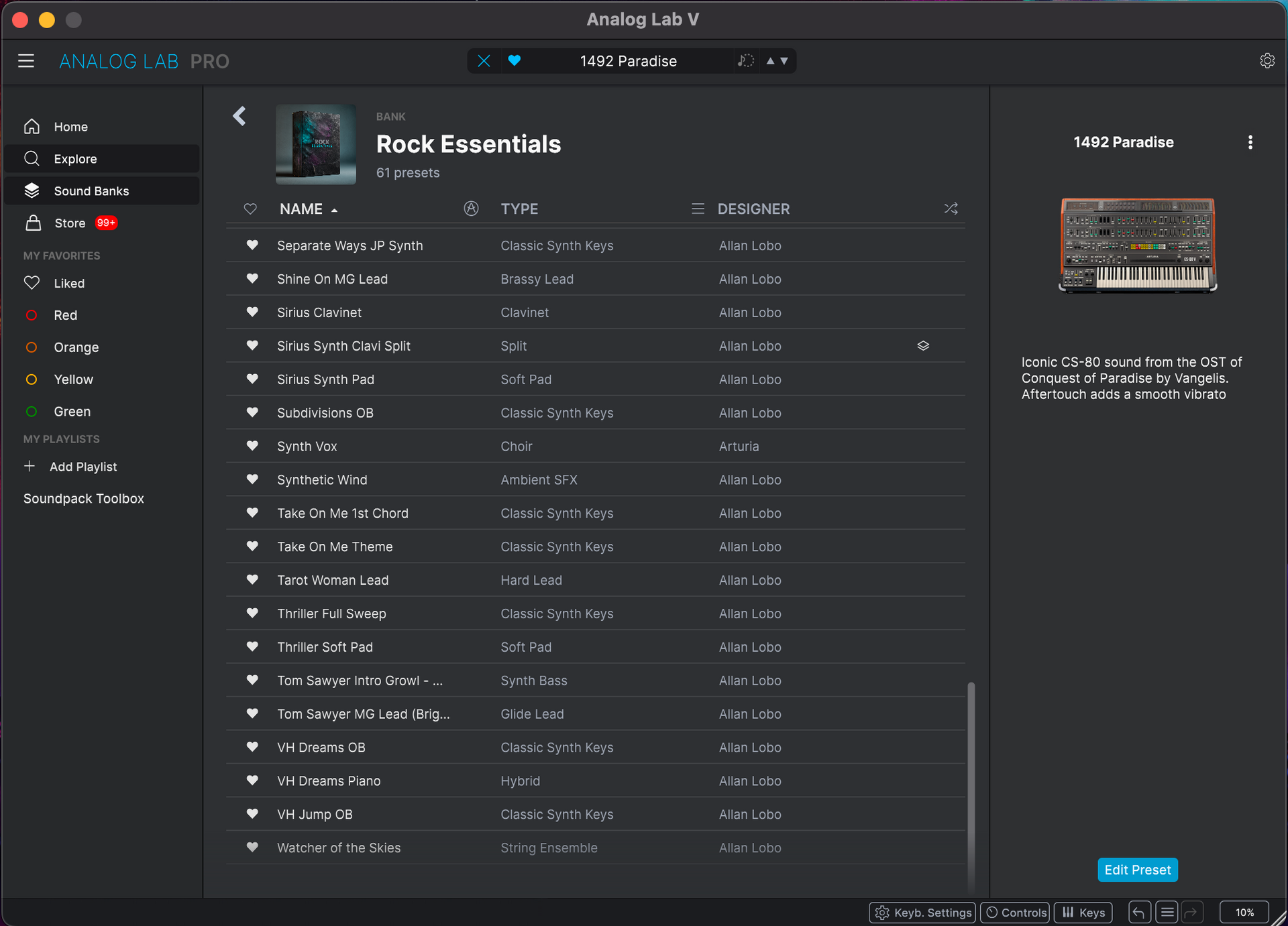Click the CS-80 instrument image
Image resolution: width=1288 pixels, height=926 pixels.
pos(1138,245)
